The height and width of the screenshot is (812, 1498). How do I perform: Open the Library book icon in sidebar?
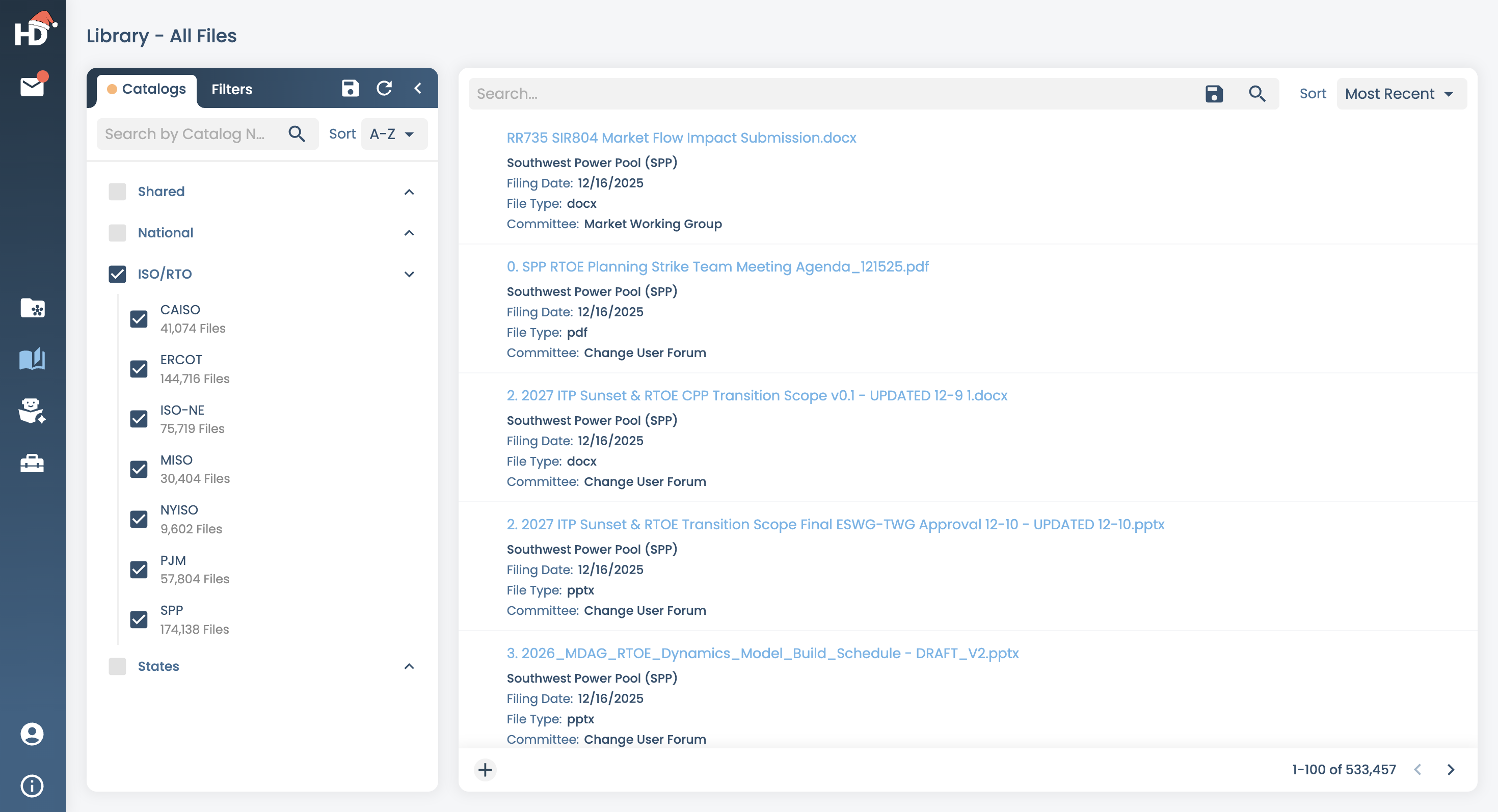[x=33, y=359]
